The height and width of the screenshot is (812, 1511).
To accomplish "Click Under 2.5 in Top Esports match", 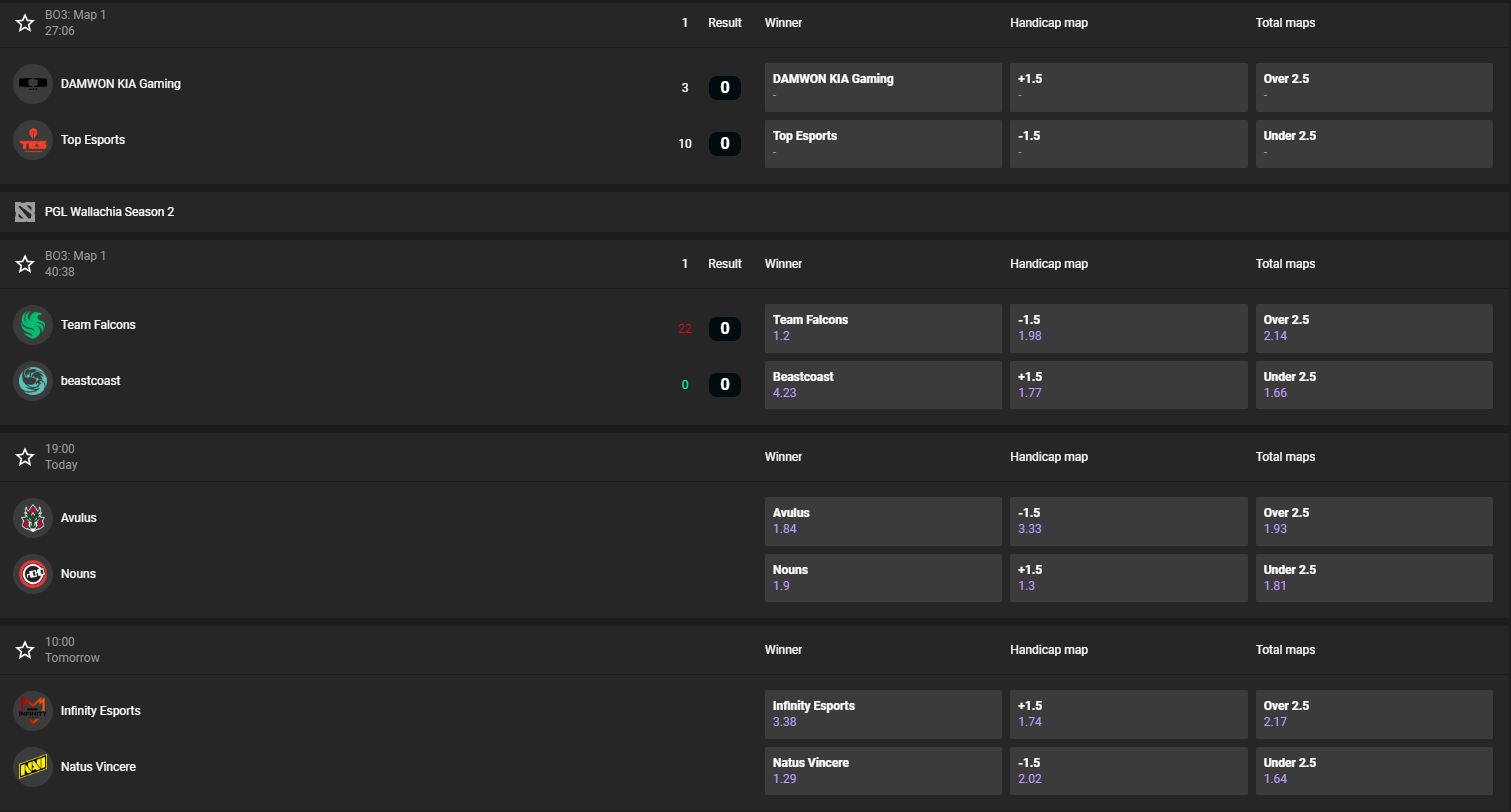I will [1374, 144].
